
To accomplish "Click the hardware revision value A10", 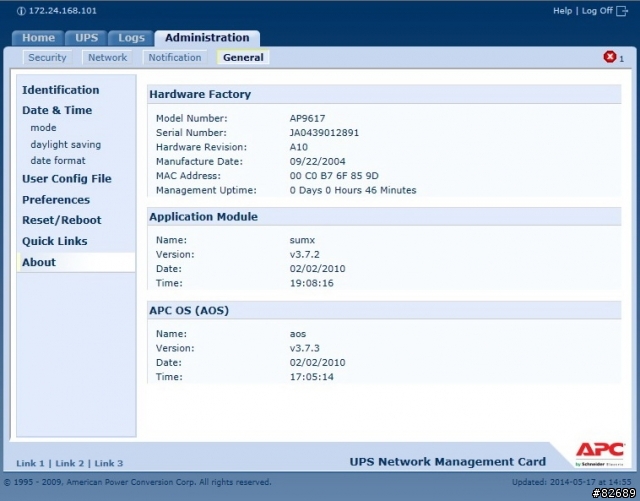I will coord(299,147).
